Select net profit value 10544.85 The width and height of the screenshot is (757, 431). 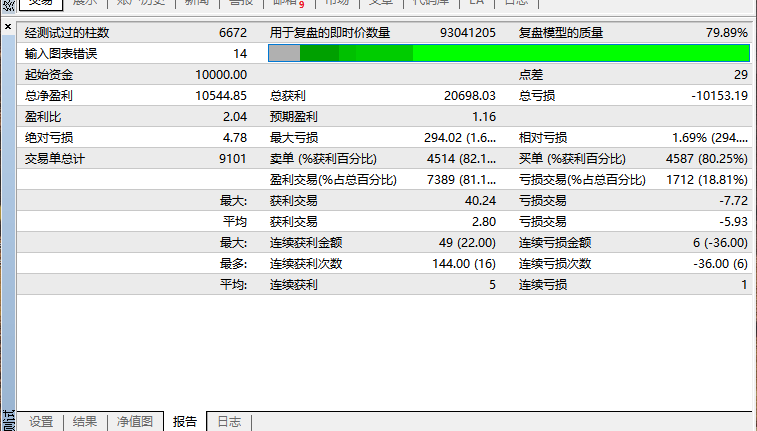221,96
